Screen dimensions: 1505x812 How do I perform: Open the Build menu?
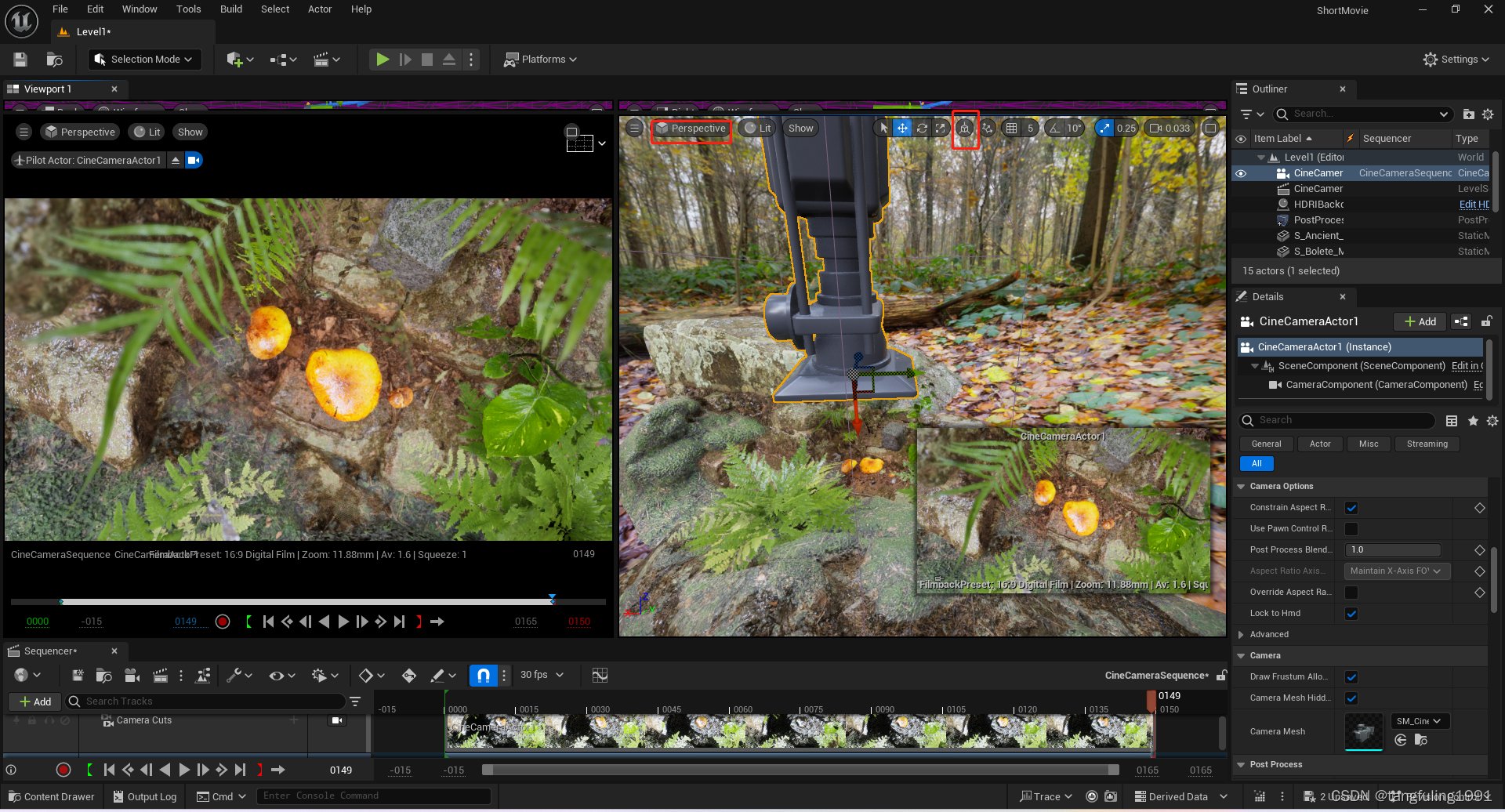pos(231,9)
